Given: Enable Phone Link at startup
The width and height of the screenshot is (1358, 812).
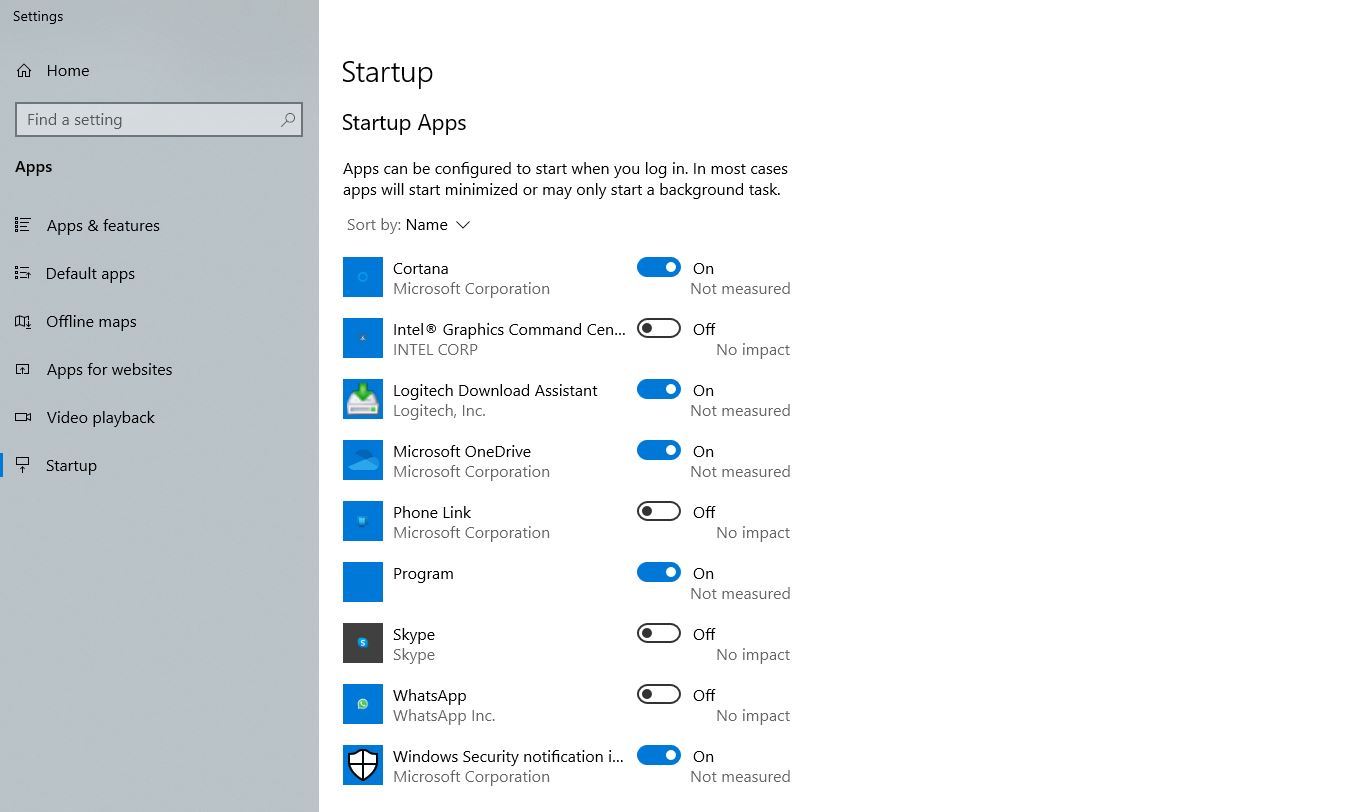Looking at the screenshot, I should pyautogui.click(x=659, y=511).
